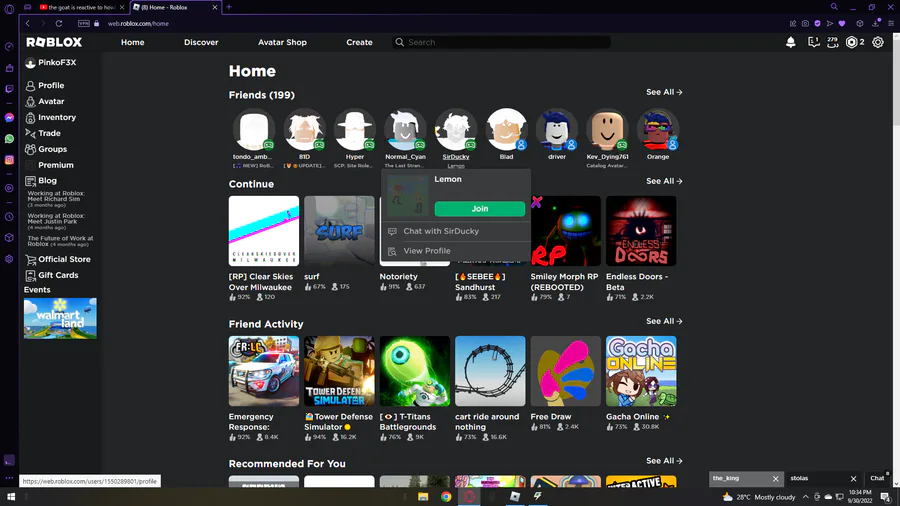Open the friend requests icon showing 279
This screenshot has width=900, height=506.
(x=832, y=42)
